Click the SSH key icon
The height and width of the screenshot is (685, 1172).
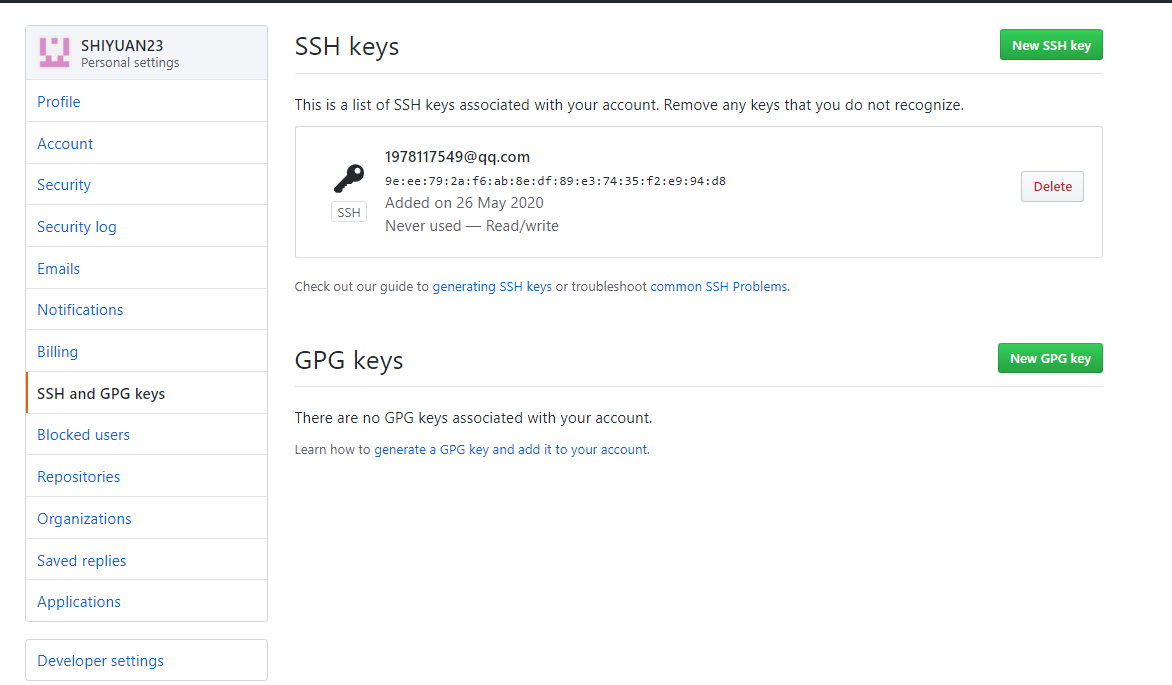[x=349, y=179]
